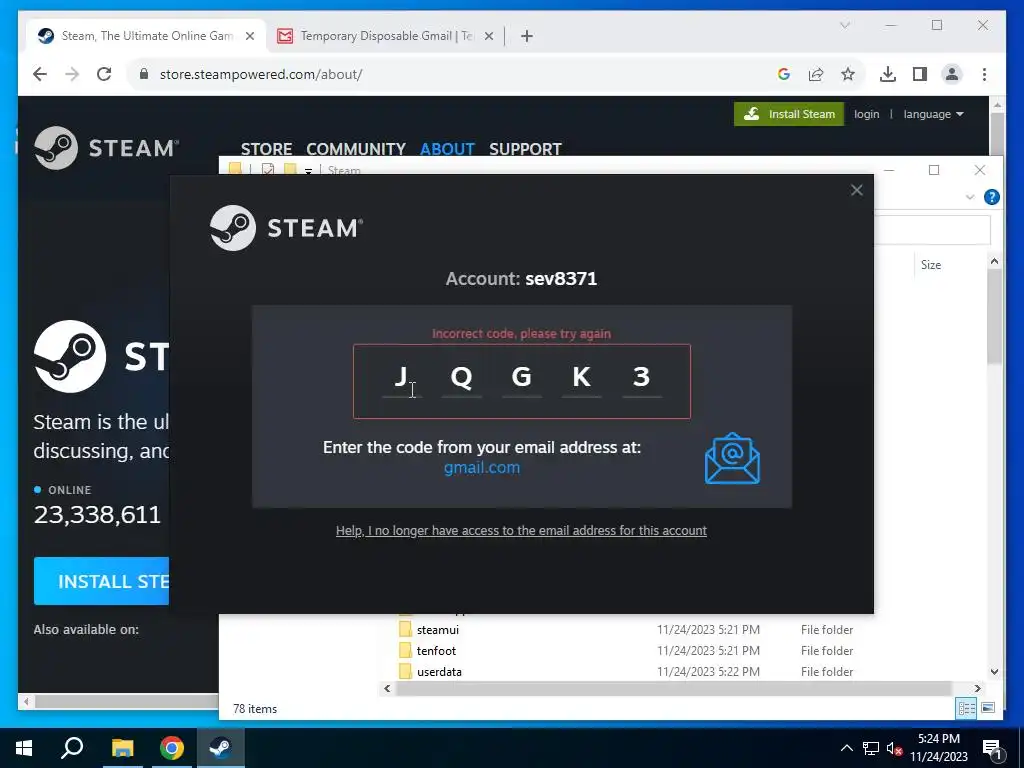Open the 'no longer have access' help link
The height and width of the screenshot is (768, 1024).
pyautogui.click(x=521, y=530)
